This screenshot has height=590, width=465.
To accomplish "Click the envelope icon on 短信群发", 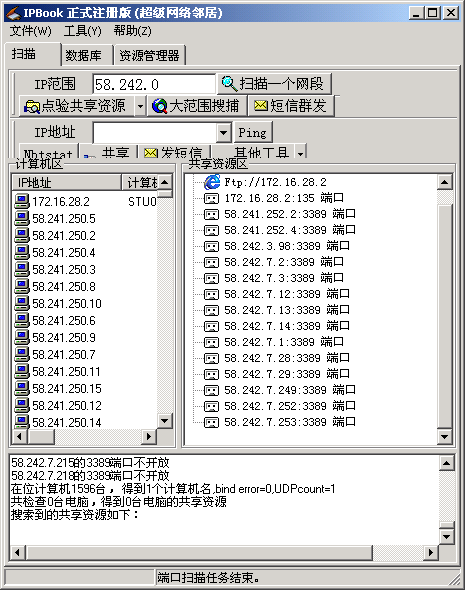I will pyautogui.click(x=261, y=105).
